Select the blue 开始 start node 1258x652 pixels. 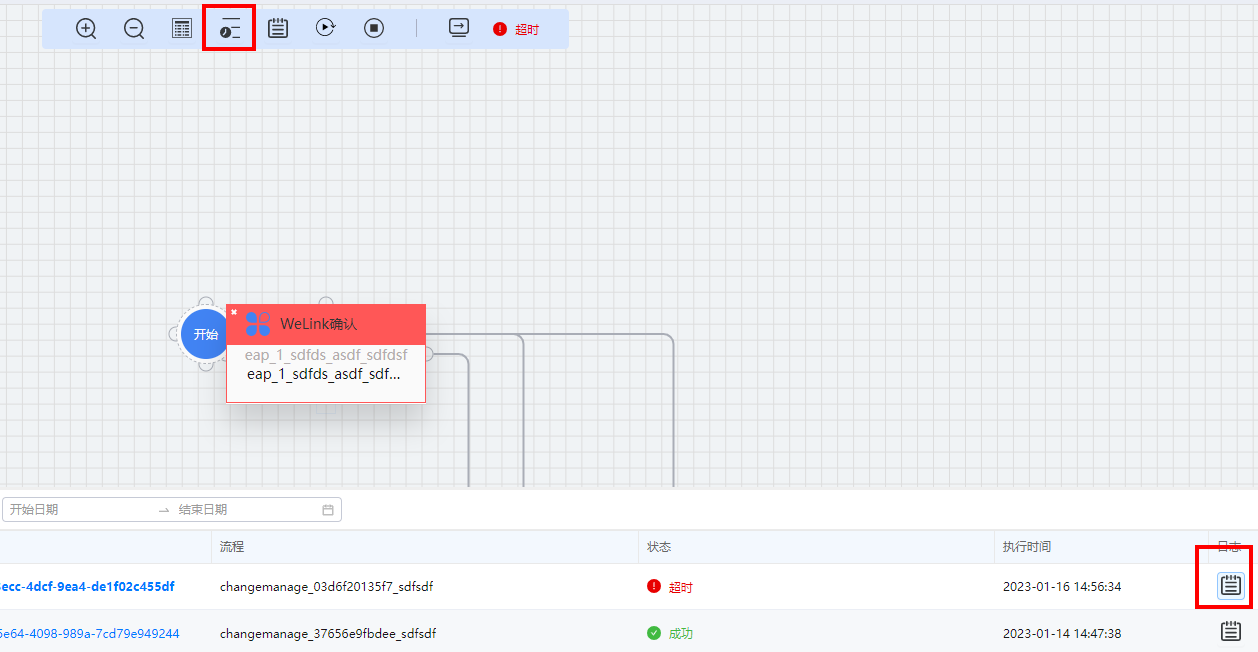point(205,334)
